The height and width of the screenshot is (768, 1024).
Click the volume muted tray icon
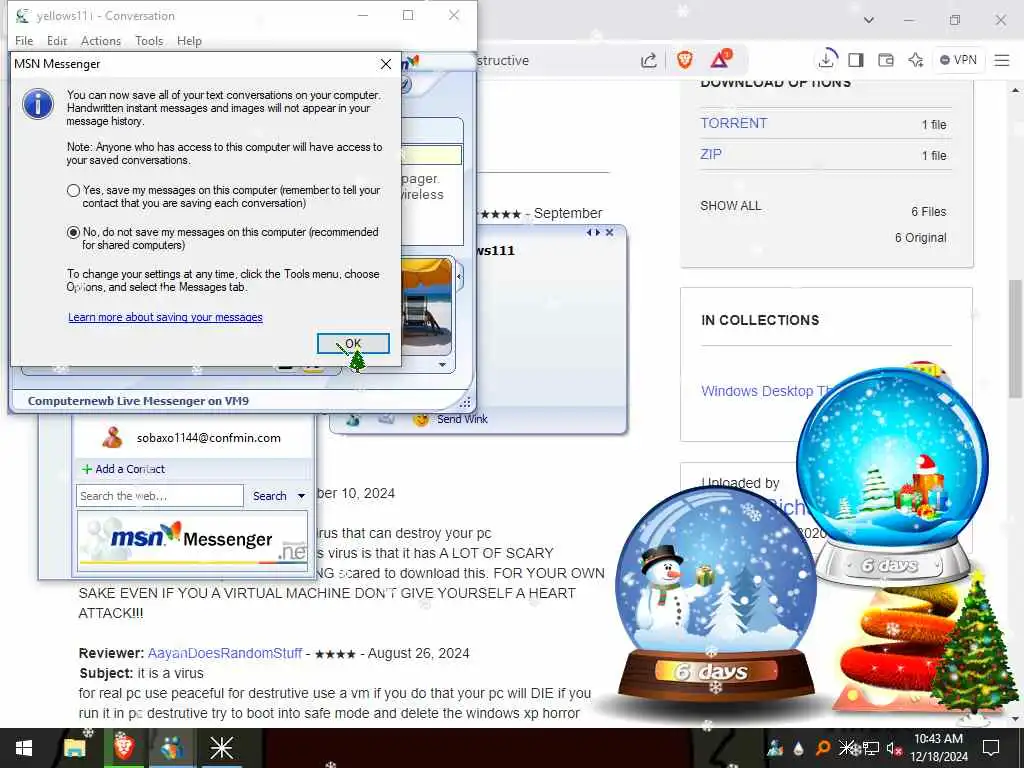[893, 748]
